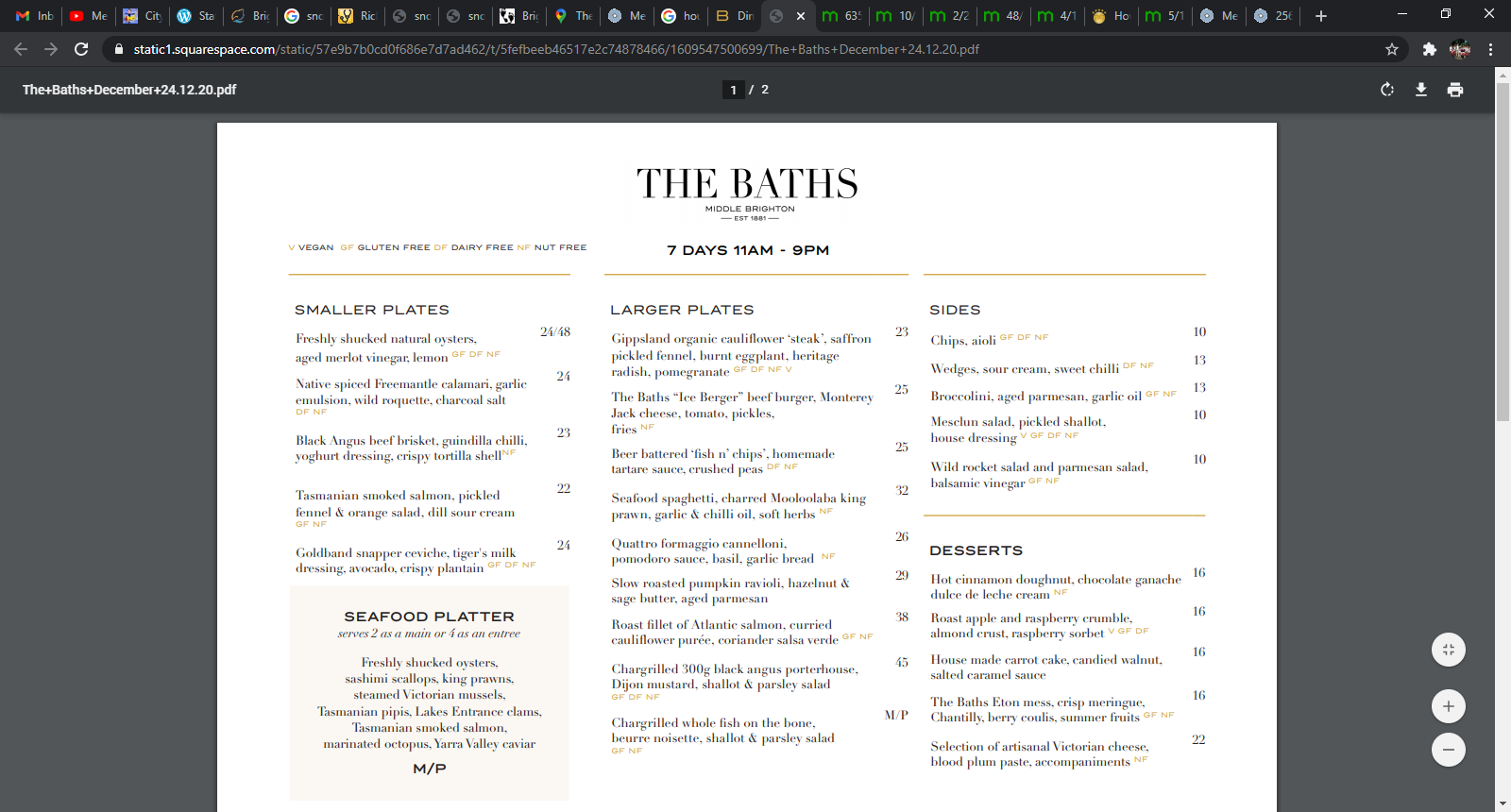Viewport: 1511px width, 812px height.
Task: Edit the PDF page number field
Action: pyautogui.click(x=734, y=90)
